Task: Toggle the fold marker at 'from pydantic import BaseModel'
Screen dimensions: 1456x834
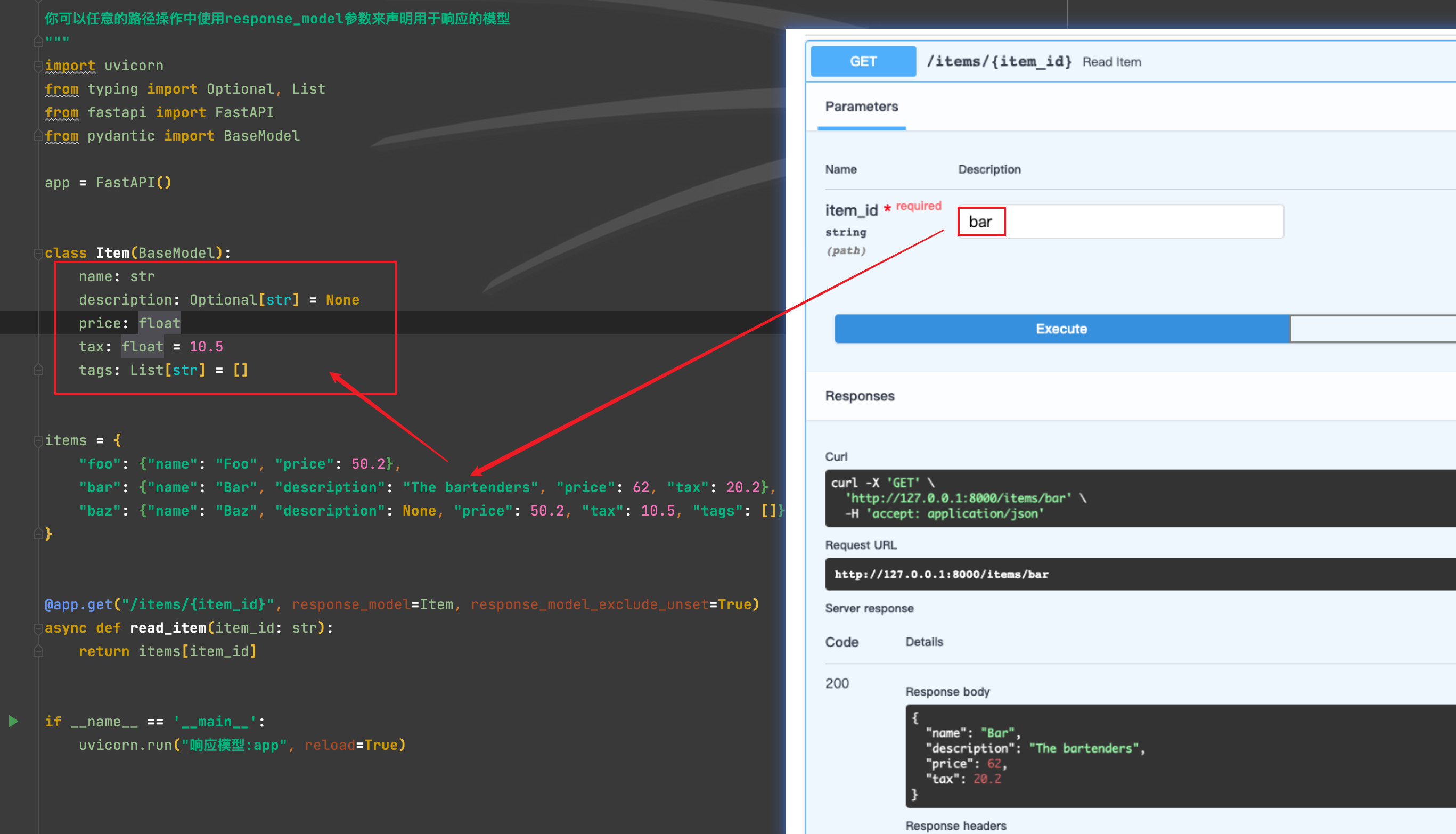Action: [38, 136]
